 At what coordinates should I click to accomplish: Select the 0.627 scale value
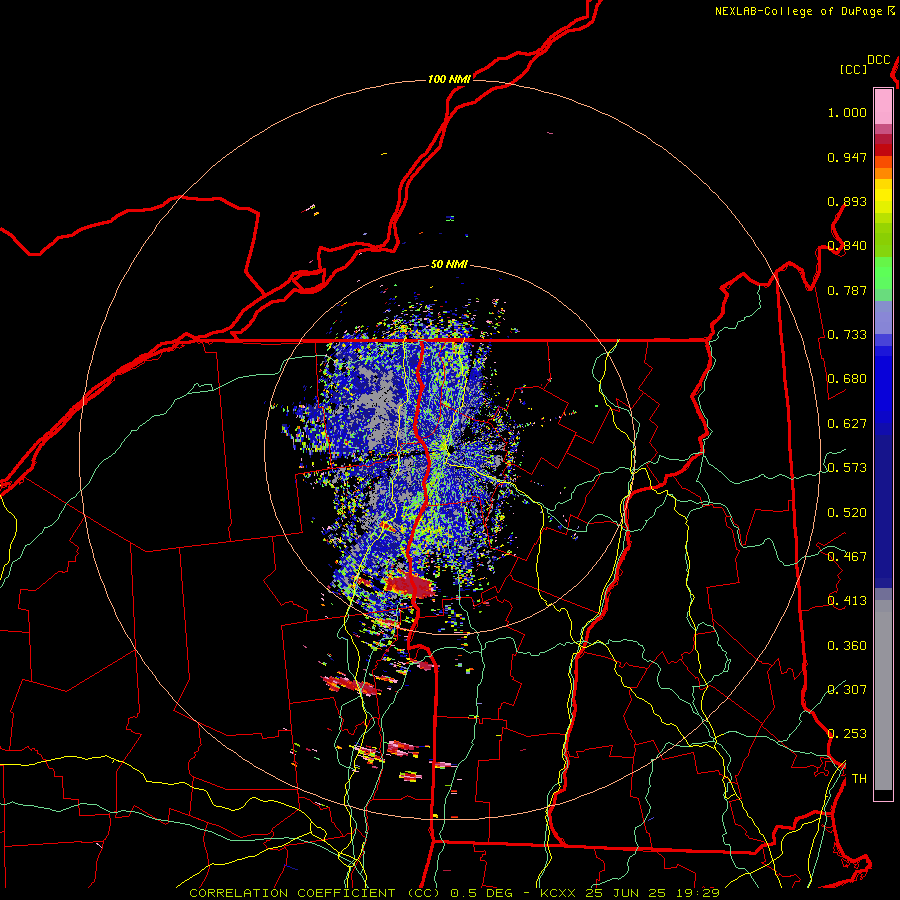(x=847, y=424)
